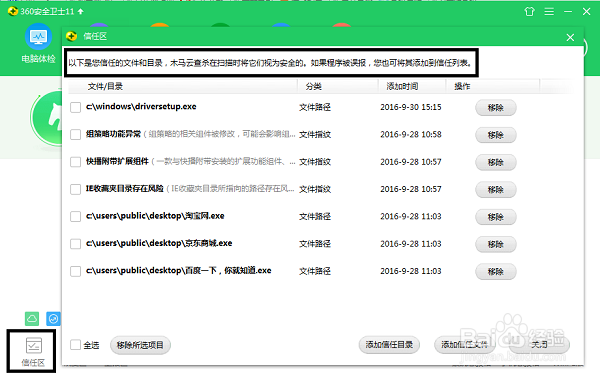Remove the driversetup.exe entry with 移除
600x378 pixels.
click(x=496, y=108)
